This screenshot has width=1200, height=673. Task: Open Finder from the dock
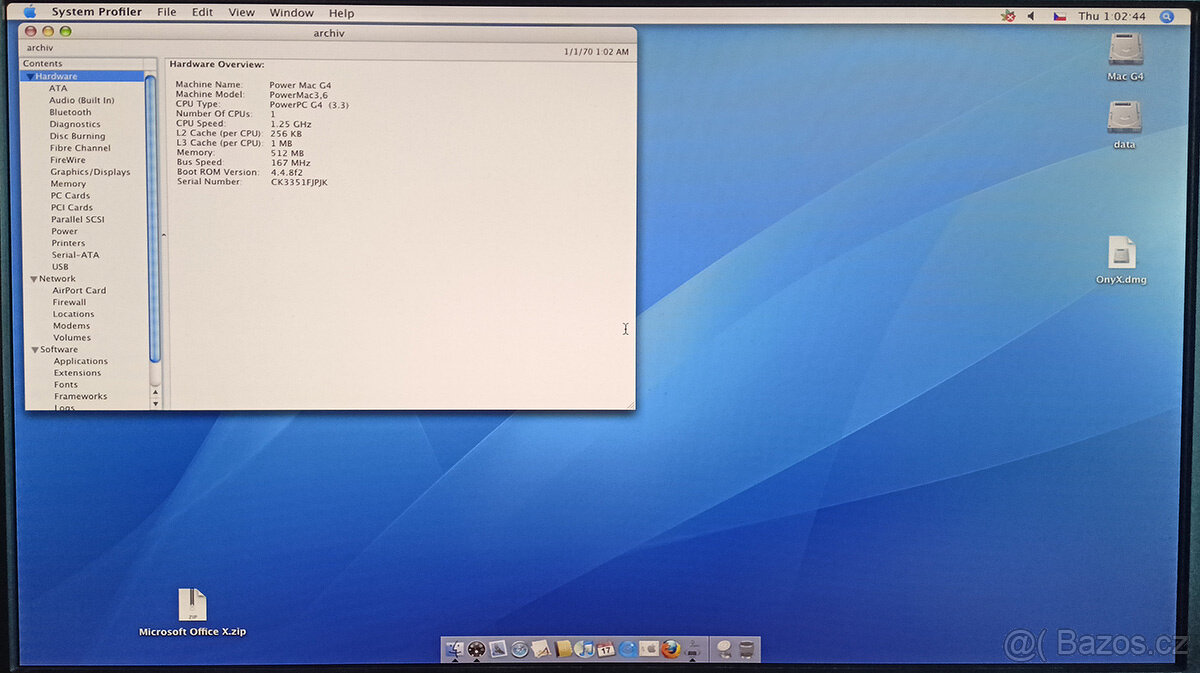454,649
